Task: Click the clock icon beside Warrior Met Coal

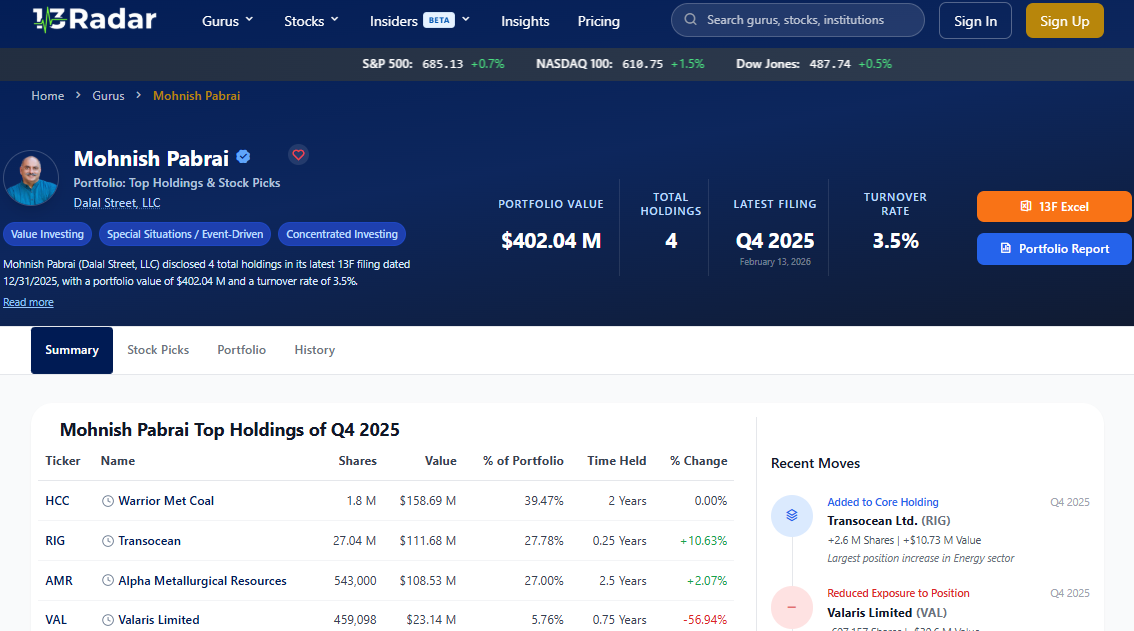Action: click(x=108, y=501)
